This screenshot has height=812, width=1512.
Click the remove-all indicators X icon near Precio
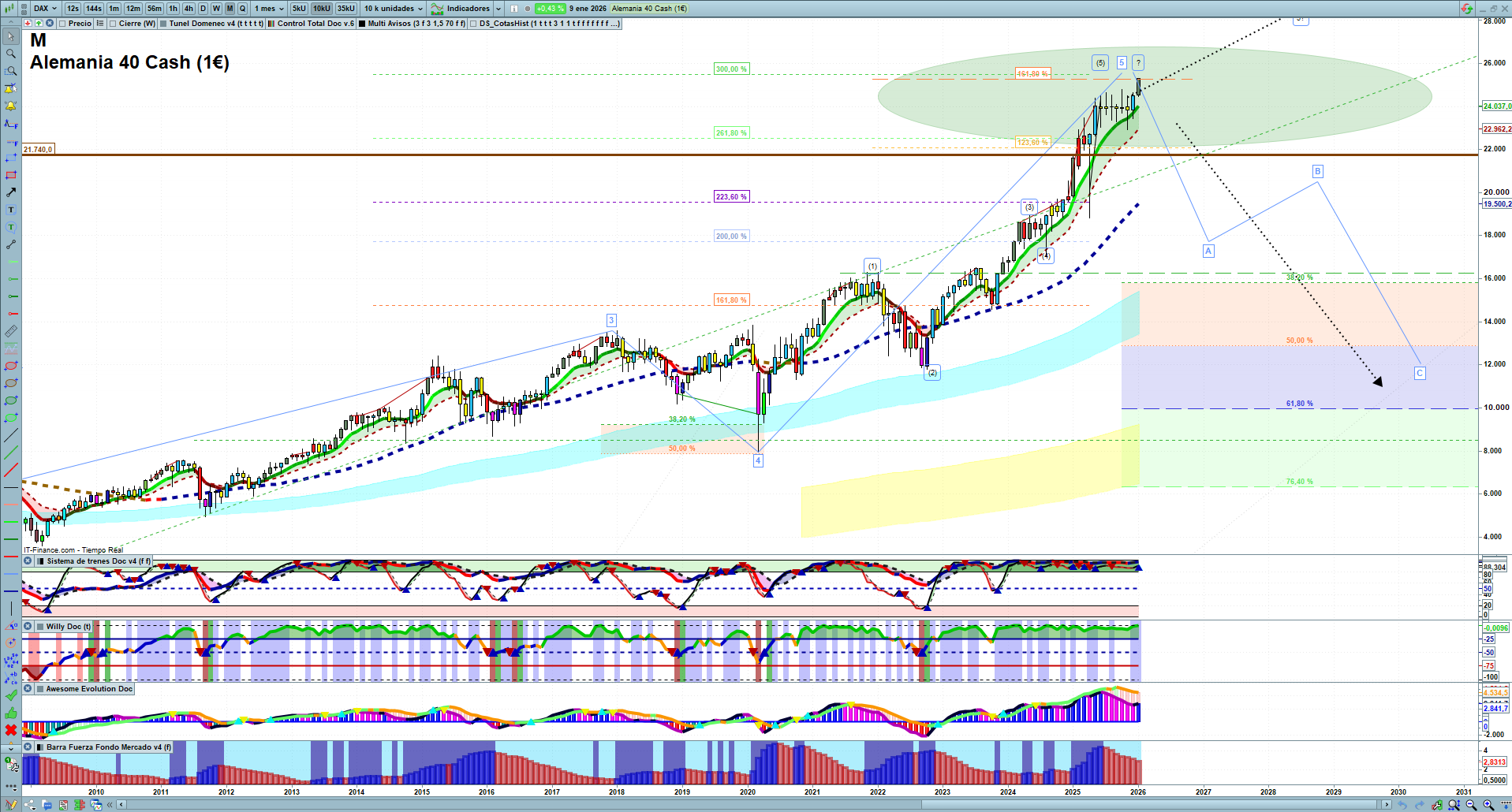pos(50,24)
